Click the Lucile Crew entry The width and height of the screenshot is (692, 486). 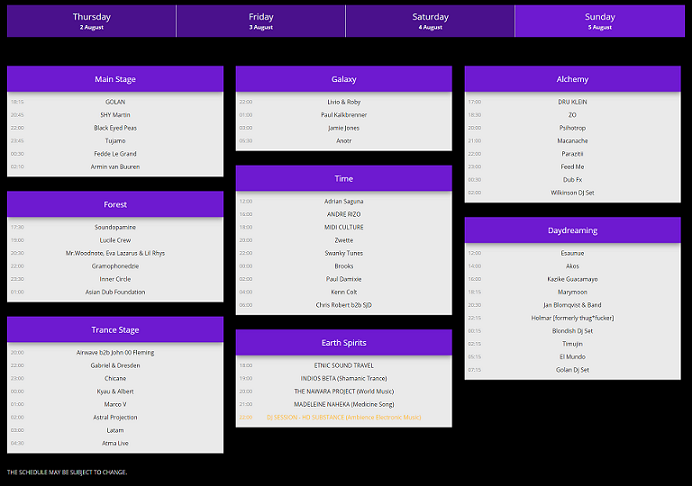point(115,240)
